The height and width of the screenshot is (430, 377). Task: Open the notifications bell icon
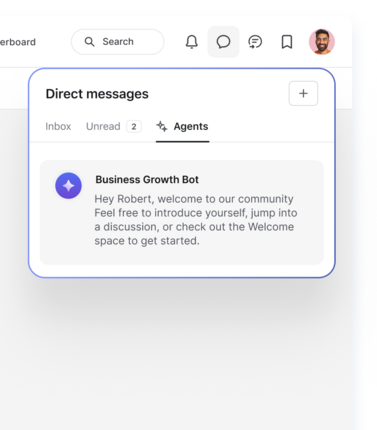tap(192, 42)
